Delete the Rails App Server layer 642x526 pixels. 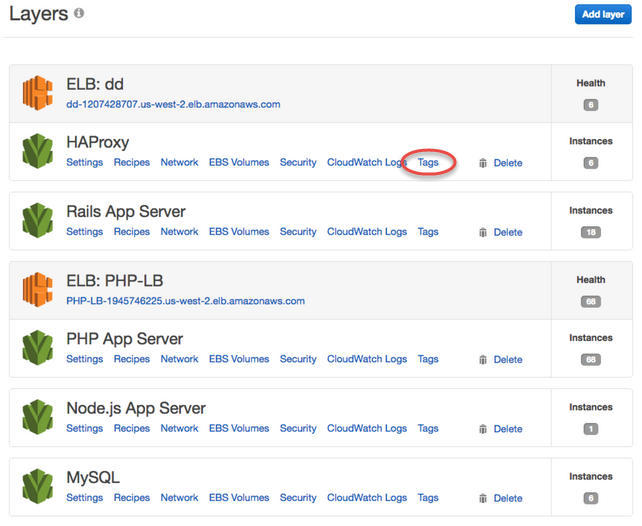click(508, 233)
